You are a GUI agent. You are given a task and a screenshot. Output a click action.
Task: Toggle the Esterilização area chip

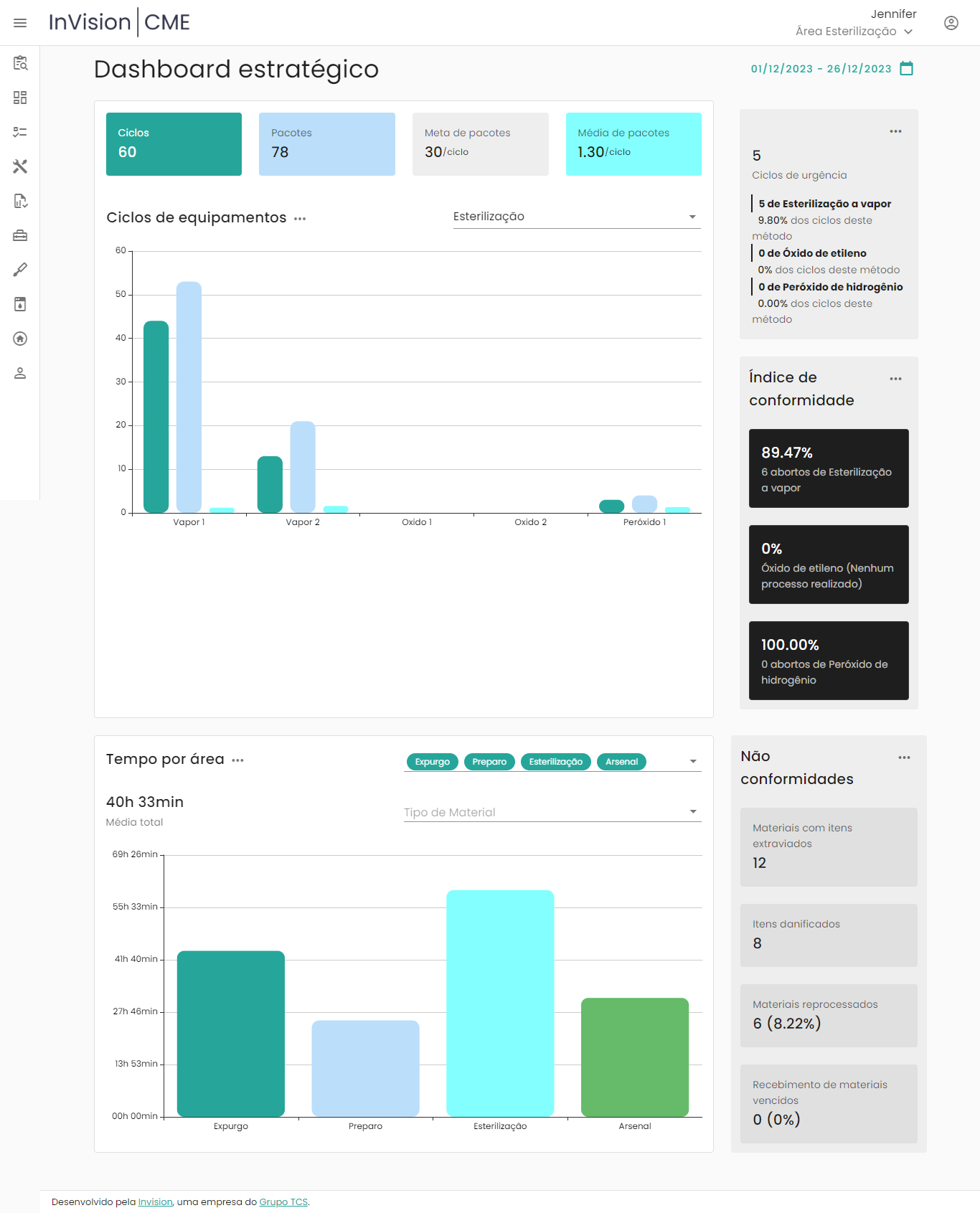555,762
